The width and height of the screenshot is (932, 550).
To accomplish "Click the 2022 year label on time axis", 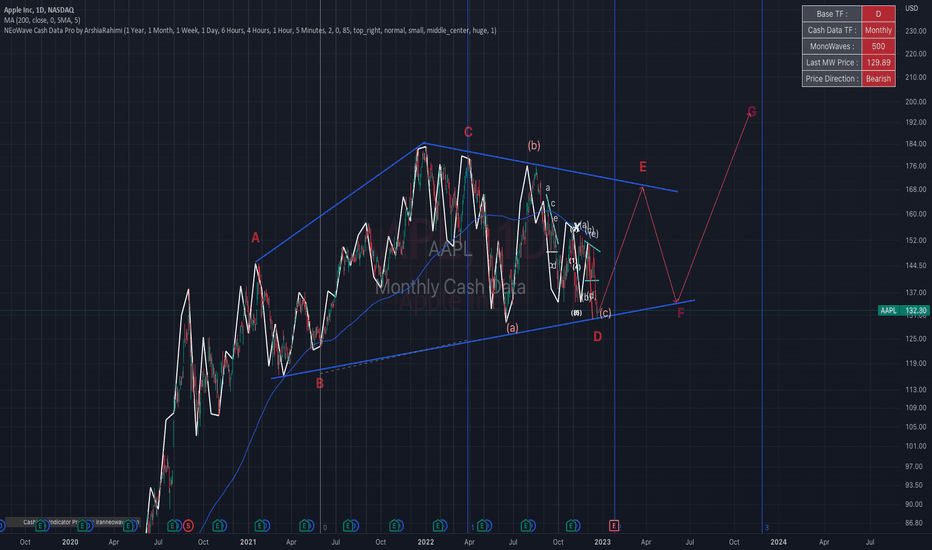I will [x=426, y=542].
